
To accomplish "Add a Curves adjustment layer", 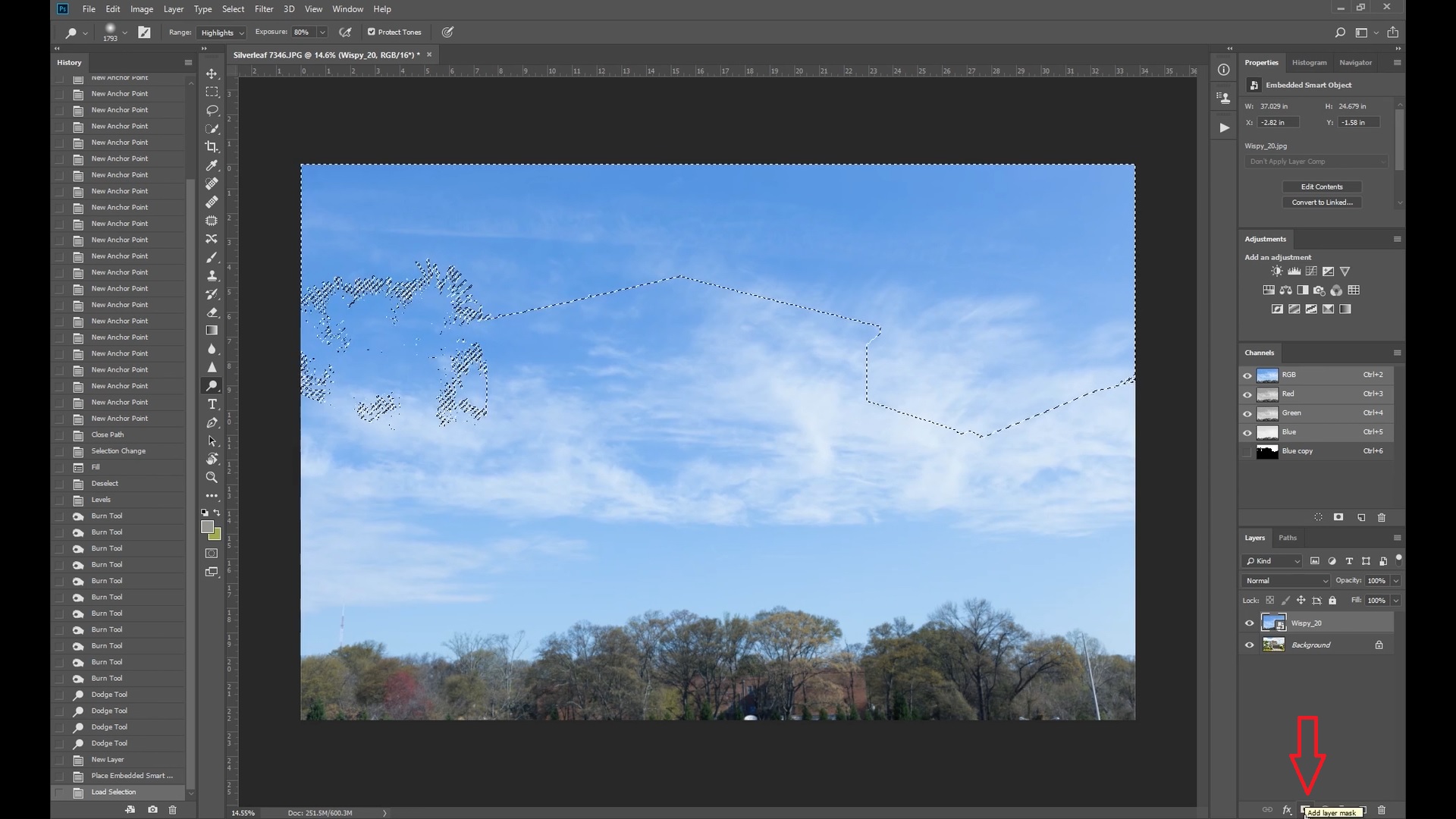I will point(1311,271).
